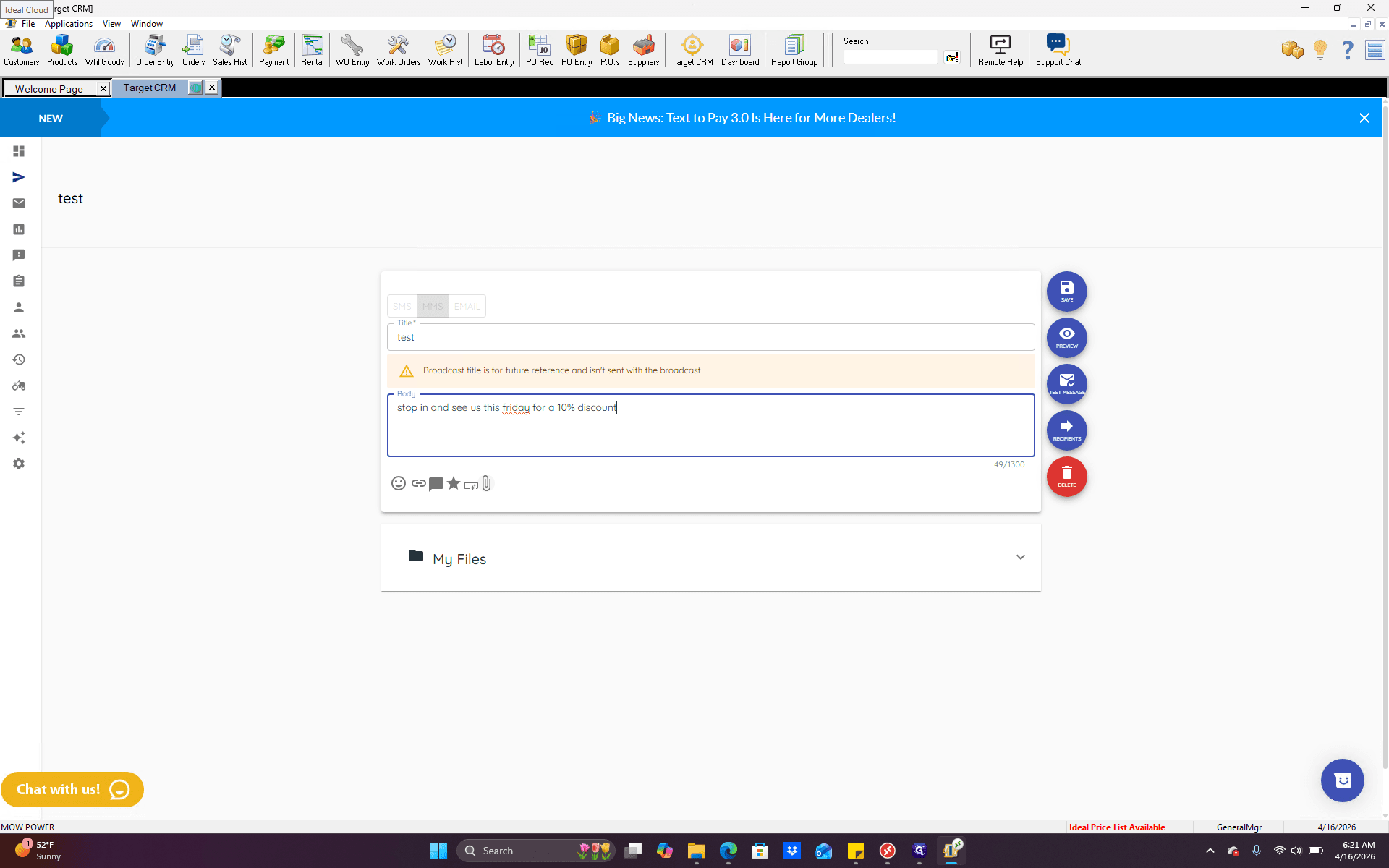Open the broadcasts send icon in sidebar
1389x868 pixels.
(x=19, y=177)
